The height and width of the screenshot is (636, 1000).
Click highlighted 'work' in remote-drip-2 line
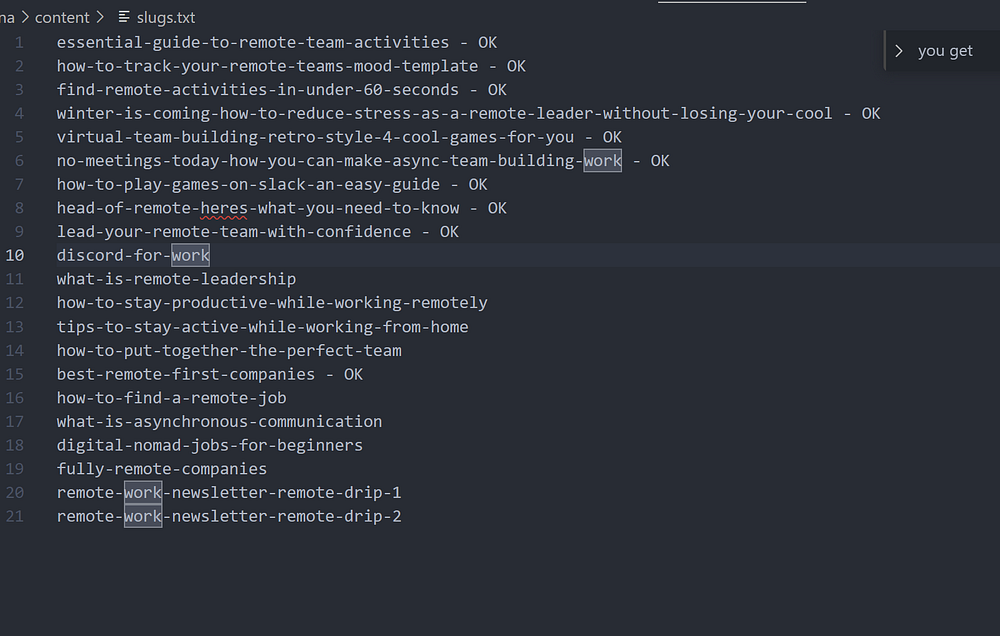[143, 516]
